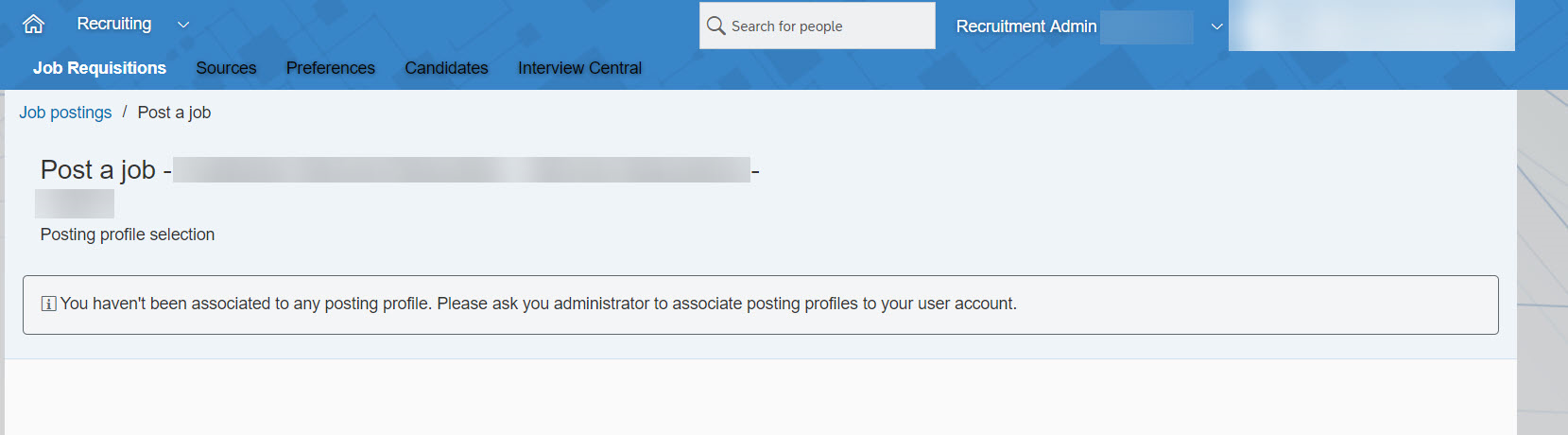The width and height of the screenshot is (1568, 435).
Task: Expand the Recruiting module chevron
Action: (183, 25)
